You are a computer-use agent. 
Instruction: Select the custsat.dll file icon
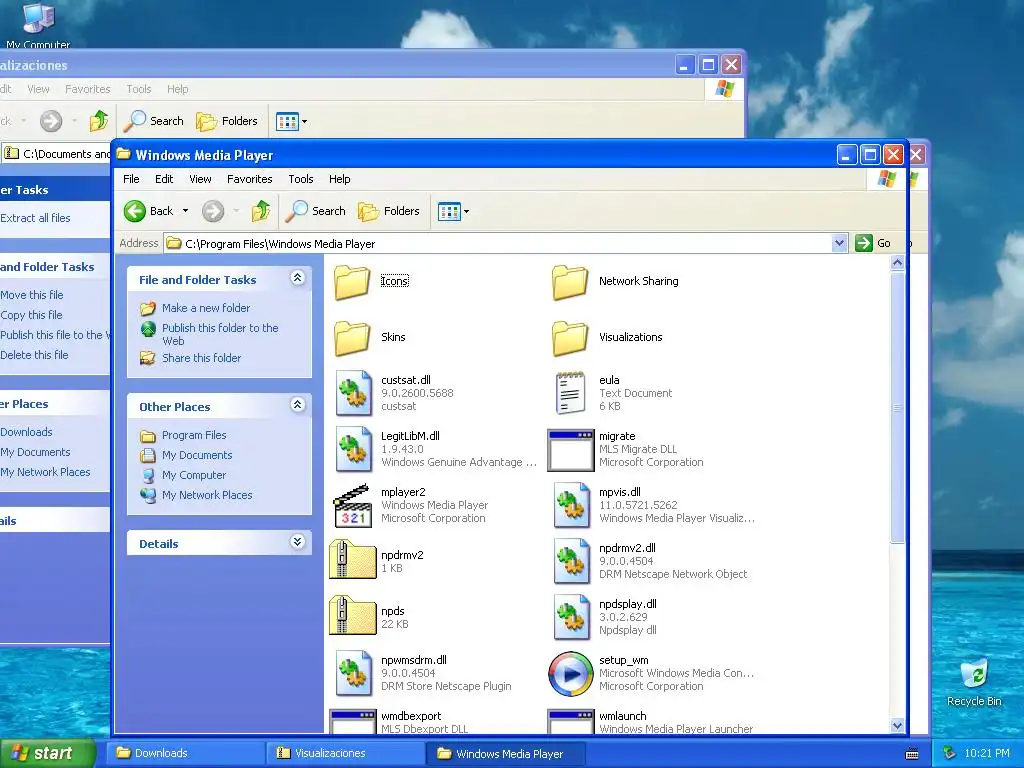(353, 393)
